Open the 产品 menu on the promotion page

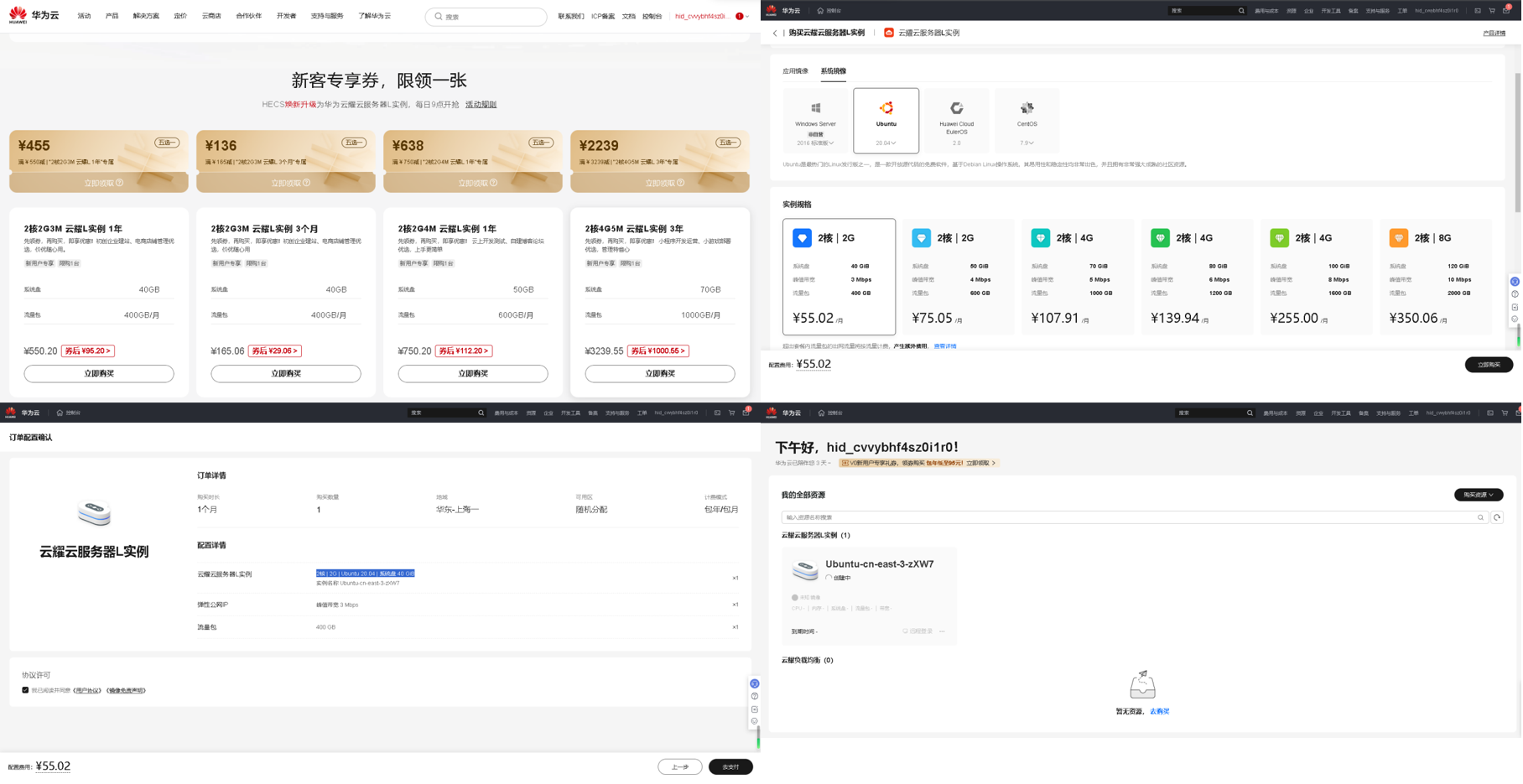pyautogui.click(x=112, y=16)
